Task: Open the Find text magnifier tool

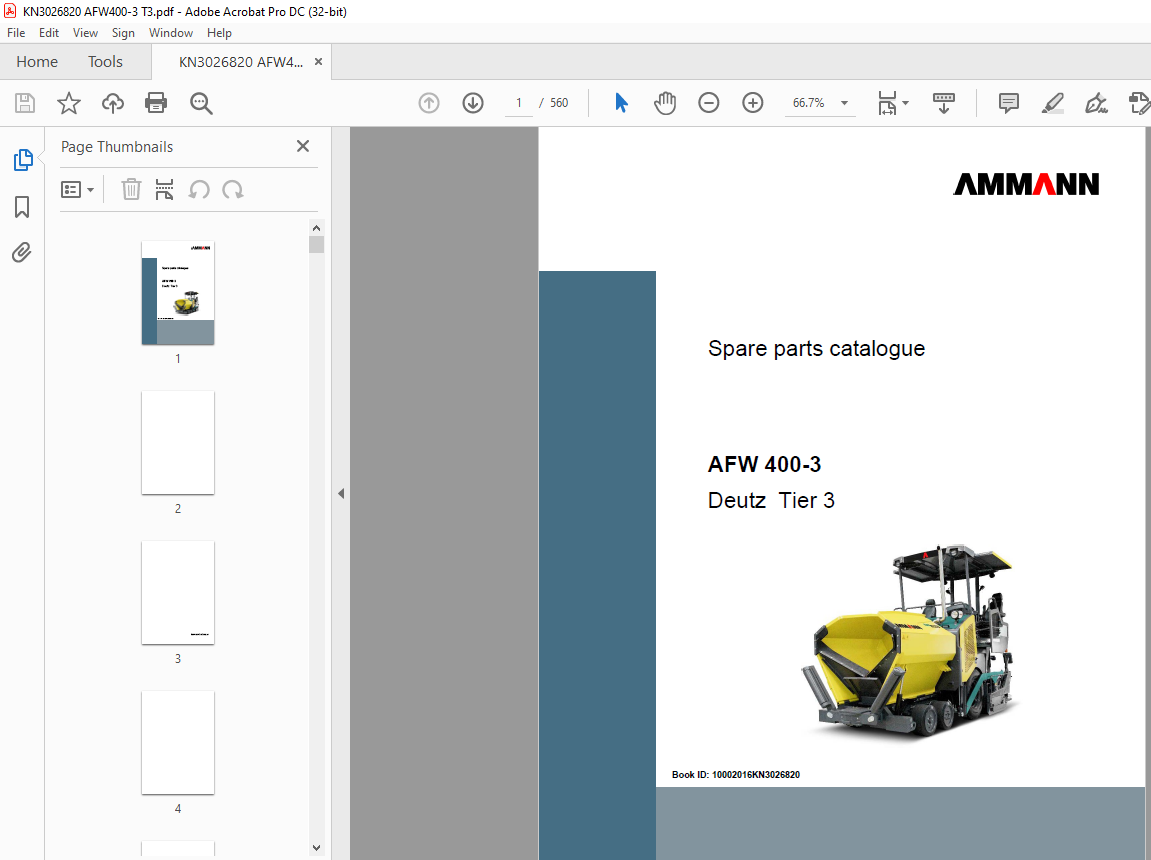Action: coord(201,103)
